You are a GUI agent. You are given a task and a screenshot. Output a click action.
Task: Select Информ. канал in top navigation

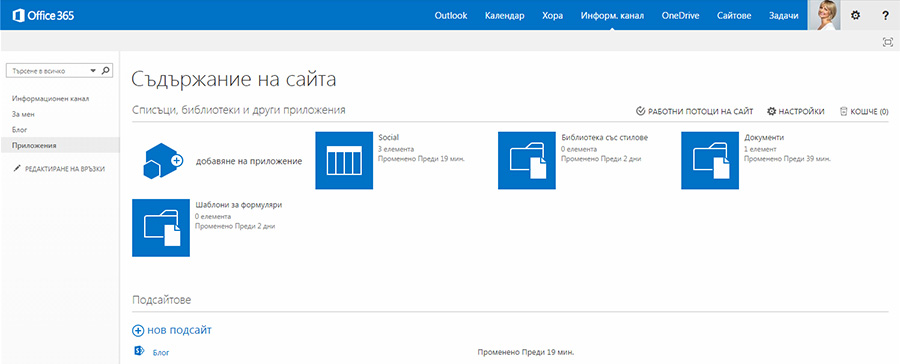612,16
